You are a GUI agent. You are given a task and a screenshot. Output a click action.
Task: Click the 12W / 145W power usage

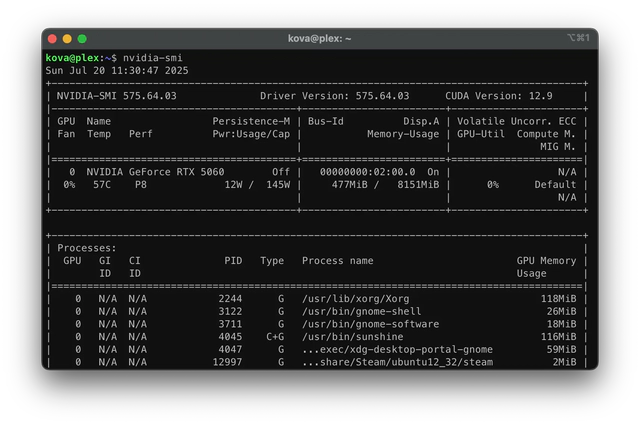256,185
